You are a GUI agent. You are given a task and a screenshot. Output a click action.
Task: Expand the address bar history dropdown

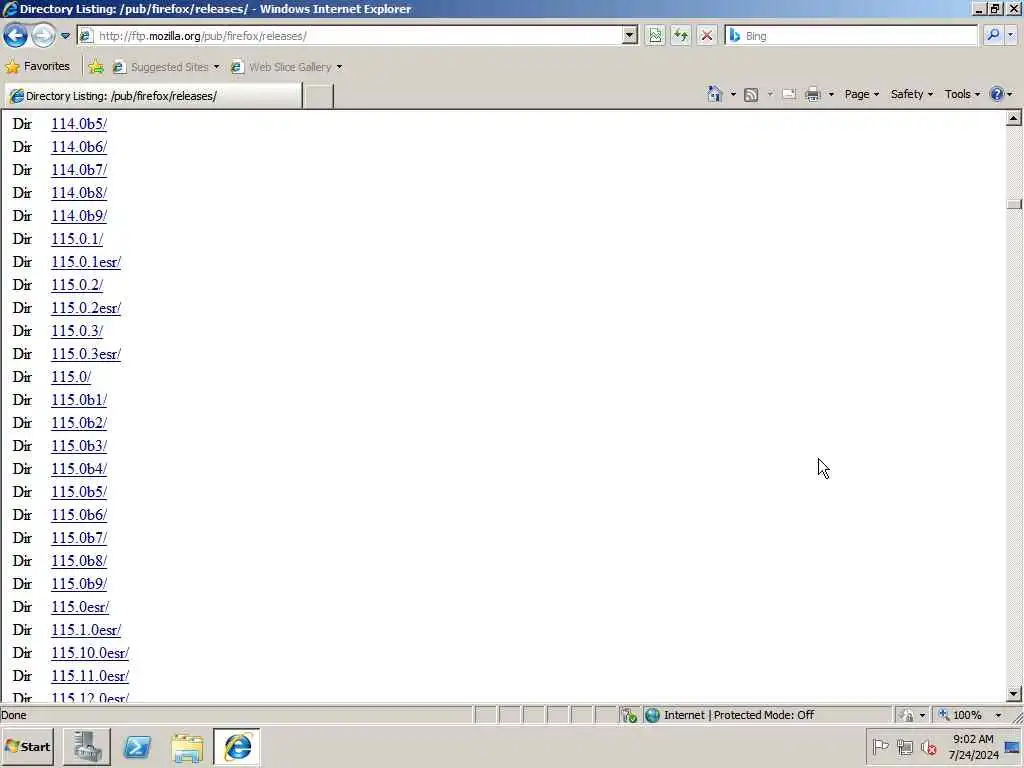click(x=629, y=36)
